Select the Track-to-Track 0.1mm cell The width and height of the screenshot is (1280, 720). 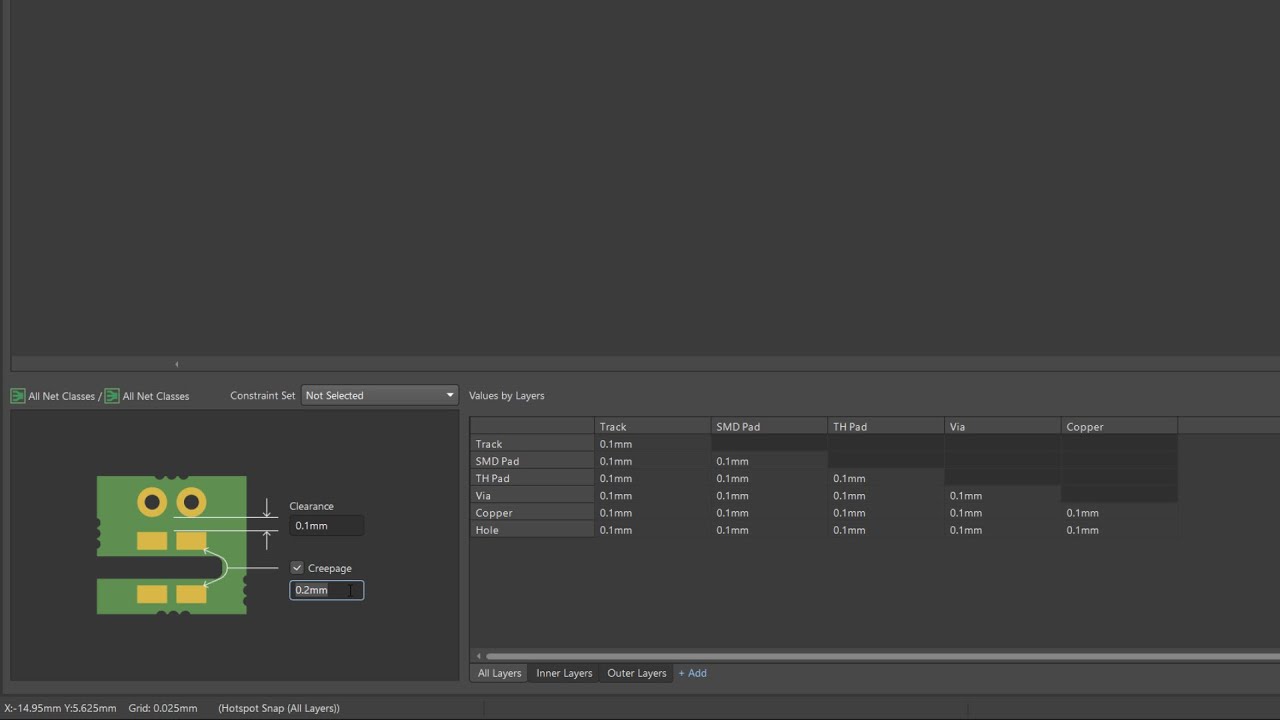651,444
